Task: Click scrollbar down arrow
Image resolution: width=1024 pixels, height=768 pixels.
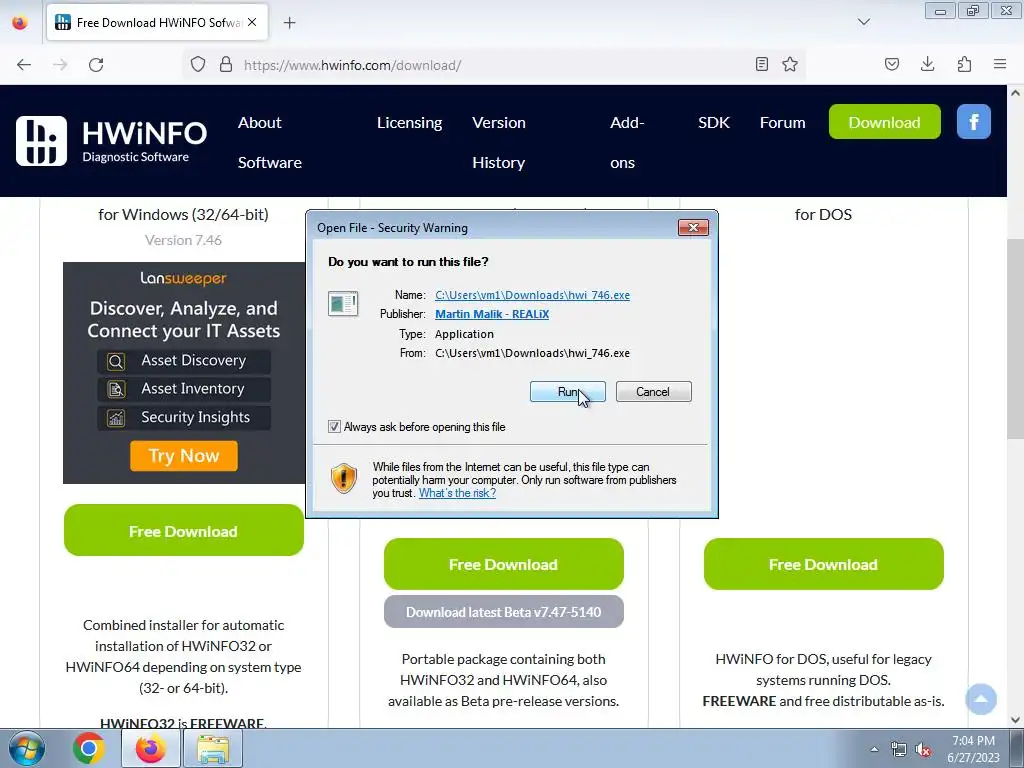Action: click(x=1015, y=720)
